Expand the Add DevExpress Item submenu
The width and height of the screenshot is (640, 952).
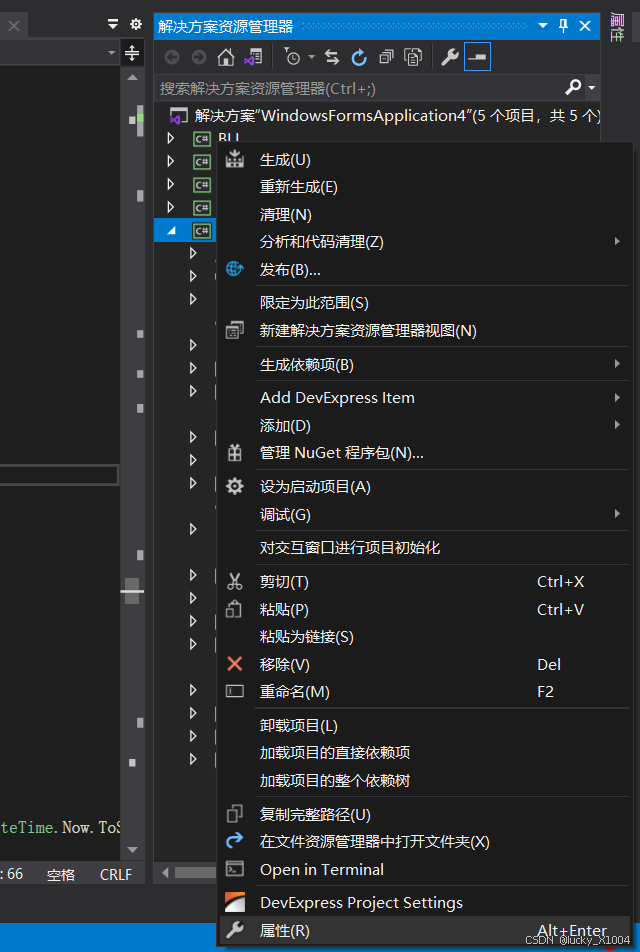[x=617, y=397]
